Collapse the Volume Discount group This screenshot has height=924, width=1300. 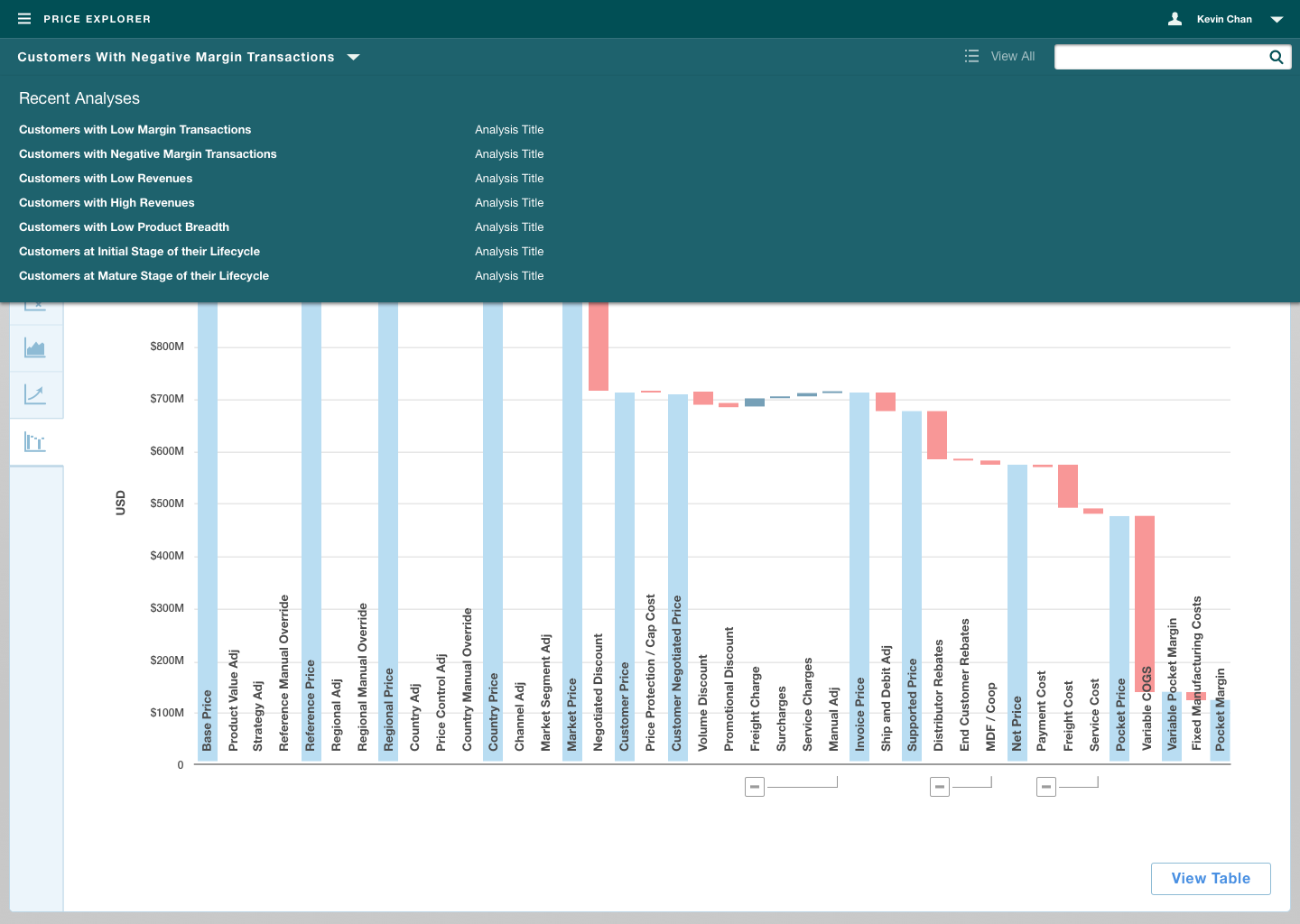755,787
